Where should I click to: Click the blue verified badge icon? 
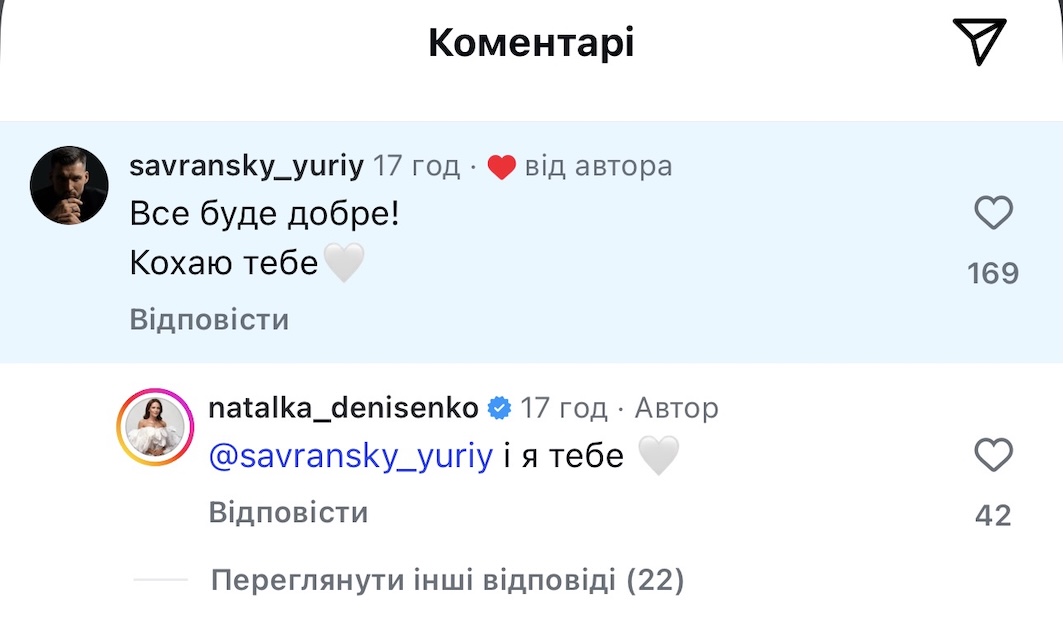point(499,408)
